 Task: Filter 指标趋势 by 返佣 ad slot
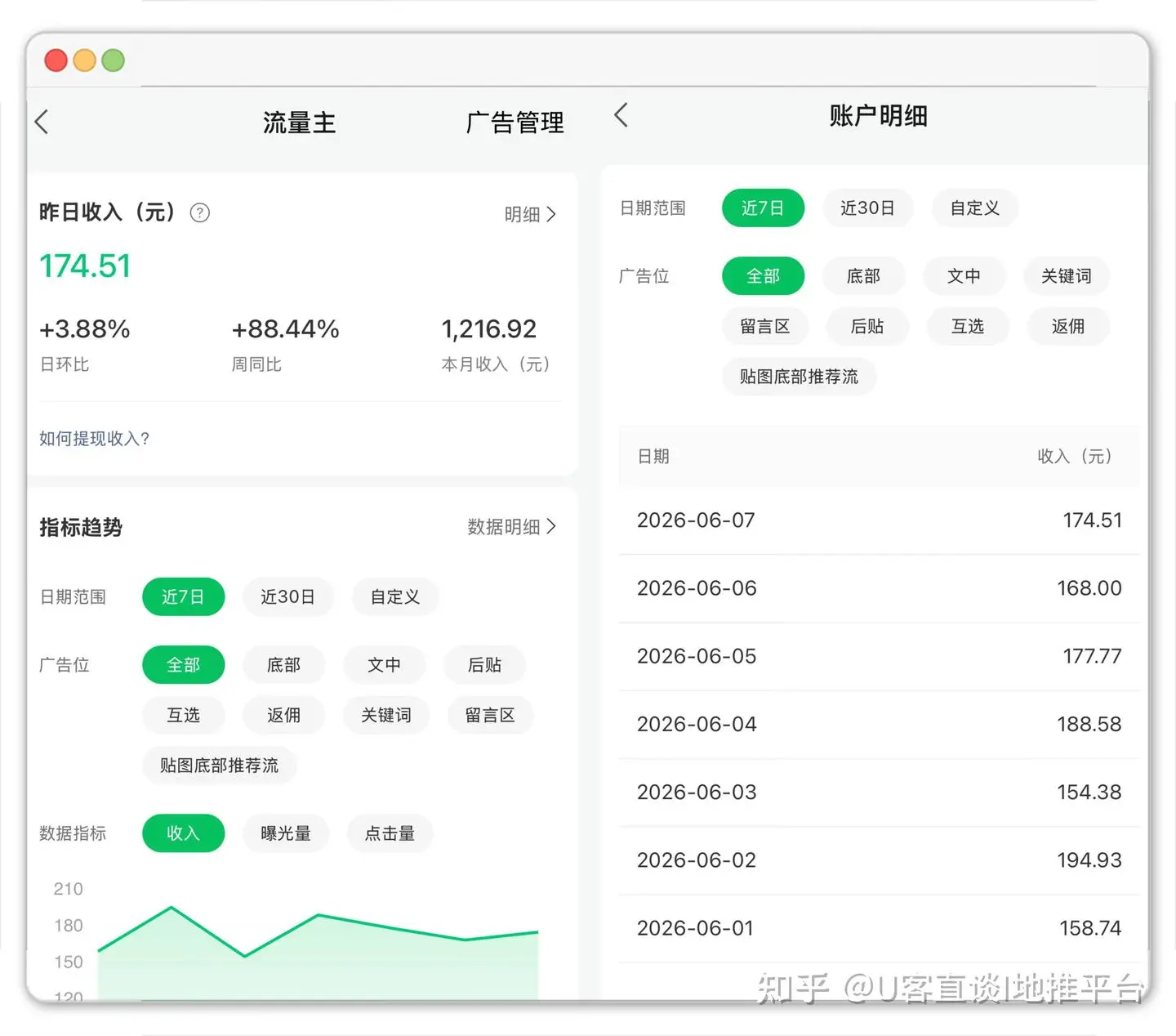tap(283, 716)
